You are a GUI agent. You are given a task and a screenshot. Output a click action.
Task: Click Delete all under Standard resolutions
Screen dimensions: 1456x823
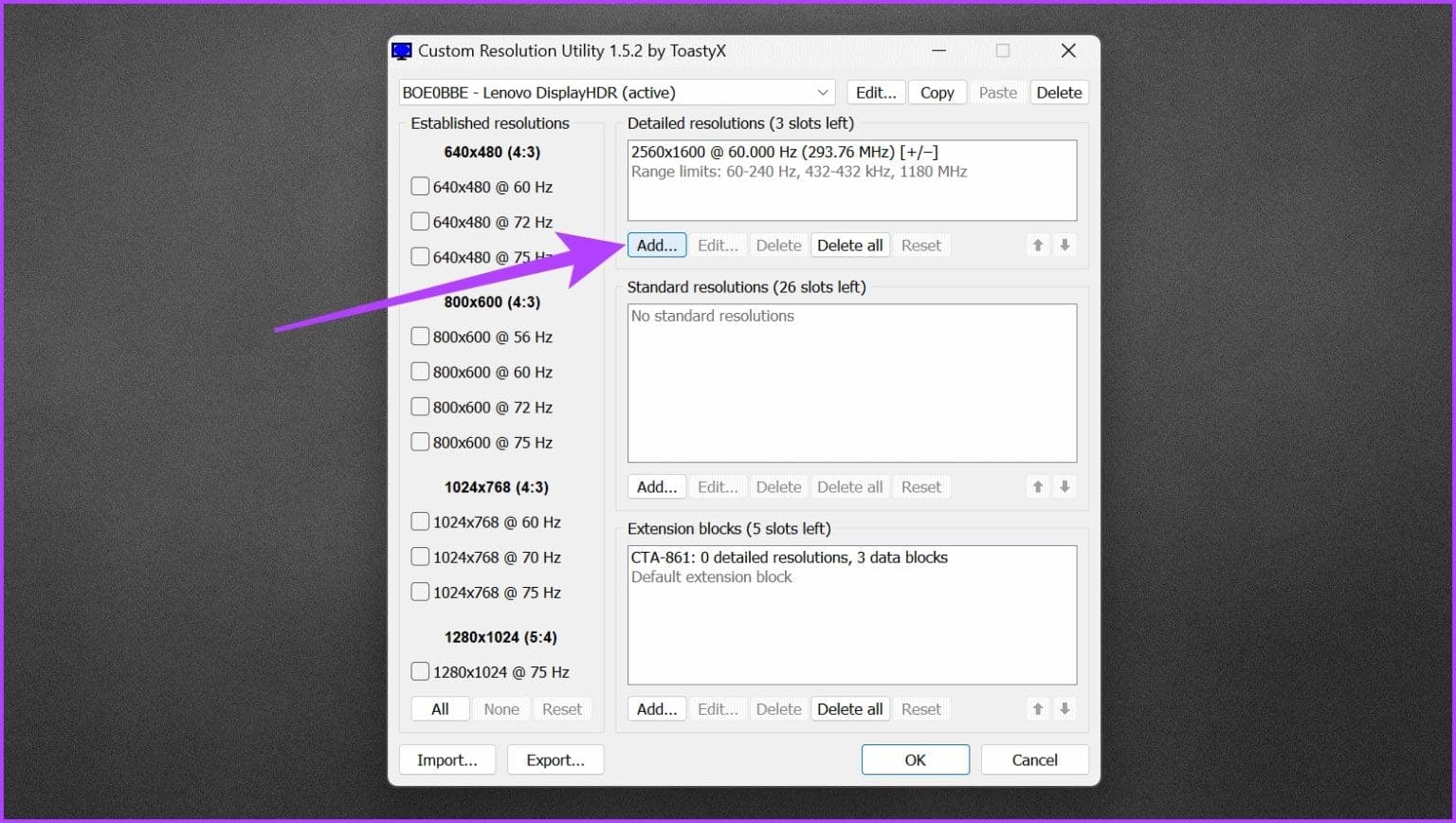(850, 487)
